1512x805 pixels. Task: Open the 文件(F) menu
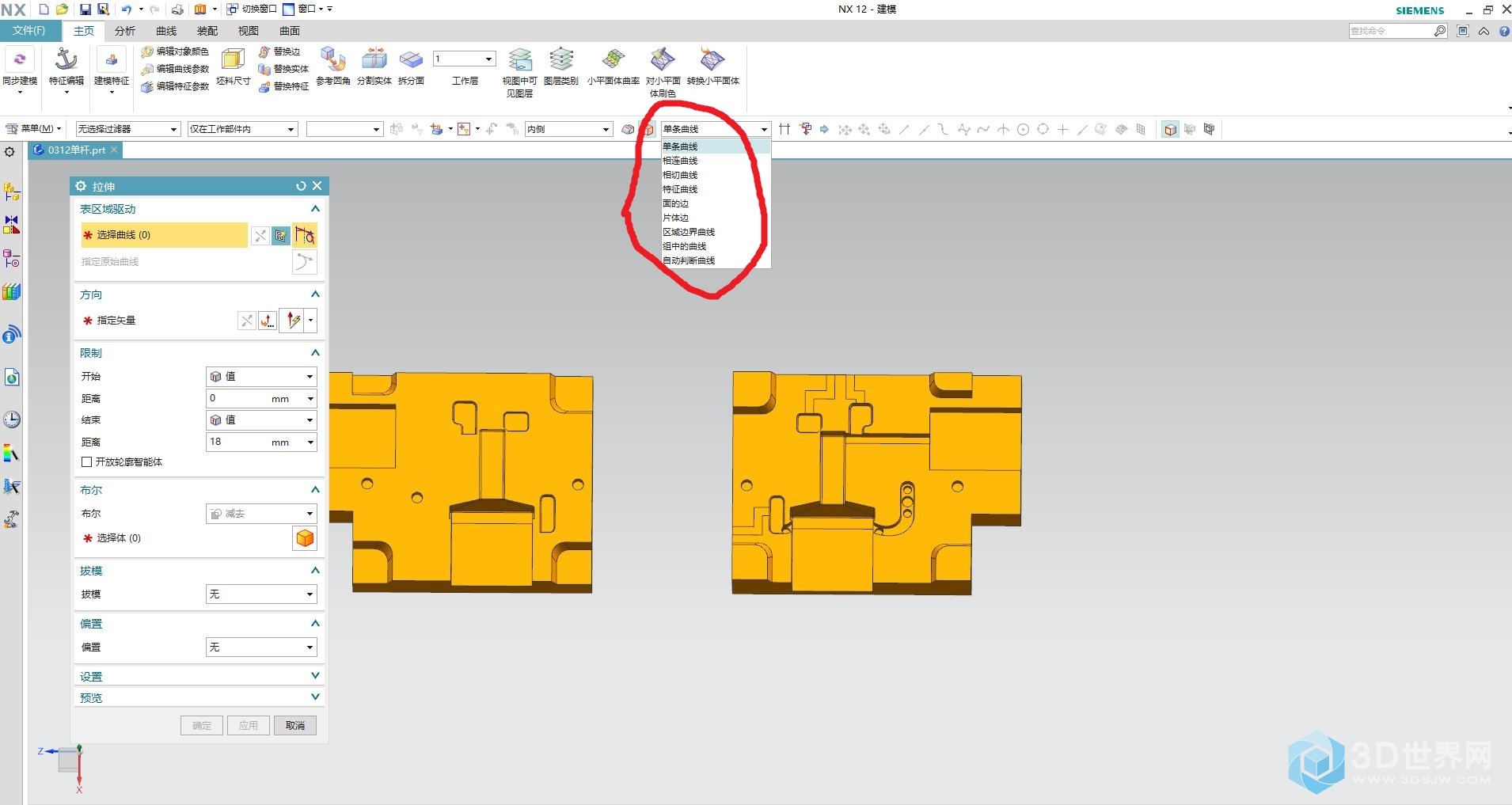[x=28, y=31]
